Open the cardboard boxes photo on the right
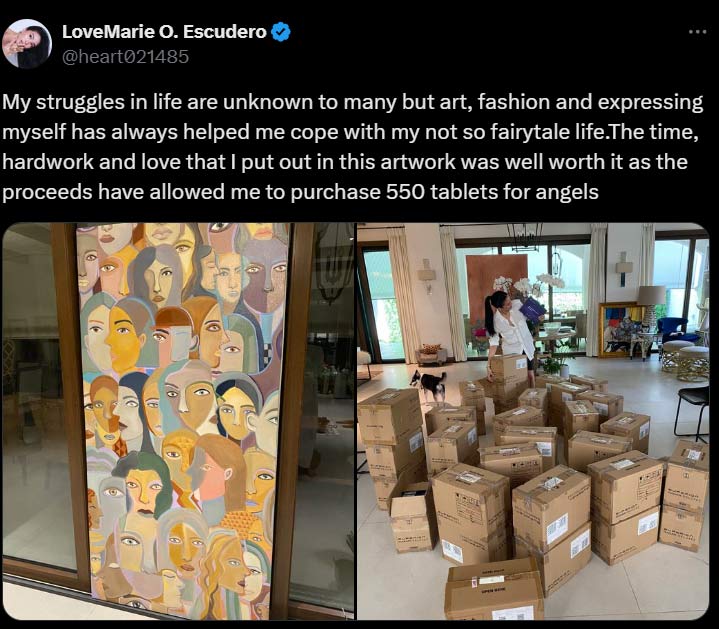The height and width of the screenshot is (629, 719). pyautogui.click(x=533, y=421)
